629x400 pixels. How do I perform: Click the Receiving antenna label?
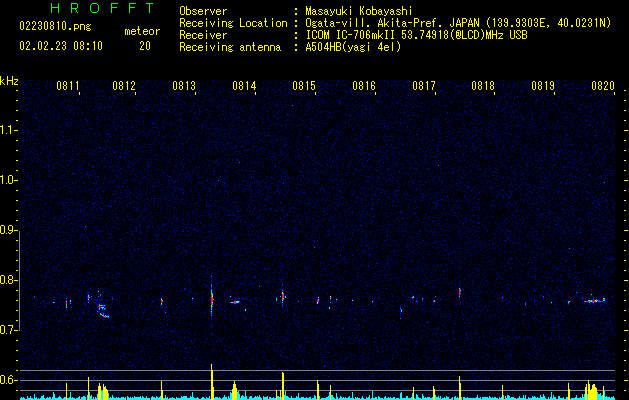coord(230,47)
